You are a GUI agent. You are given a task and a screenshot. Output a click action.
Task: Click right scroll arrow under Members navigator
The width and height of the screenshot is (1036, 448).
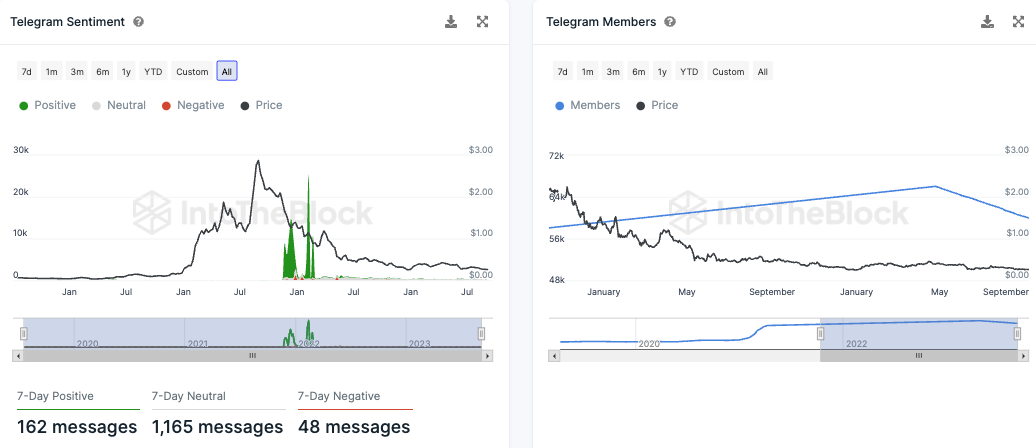click(x=1023, y=355)
